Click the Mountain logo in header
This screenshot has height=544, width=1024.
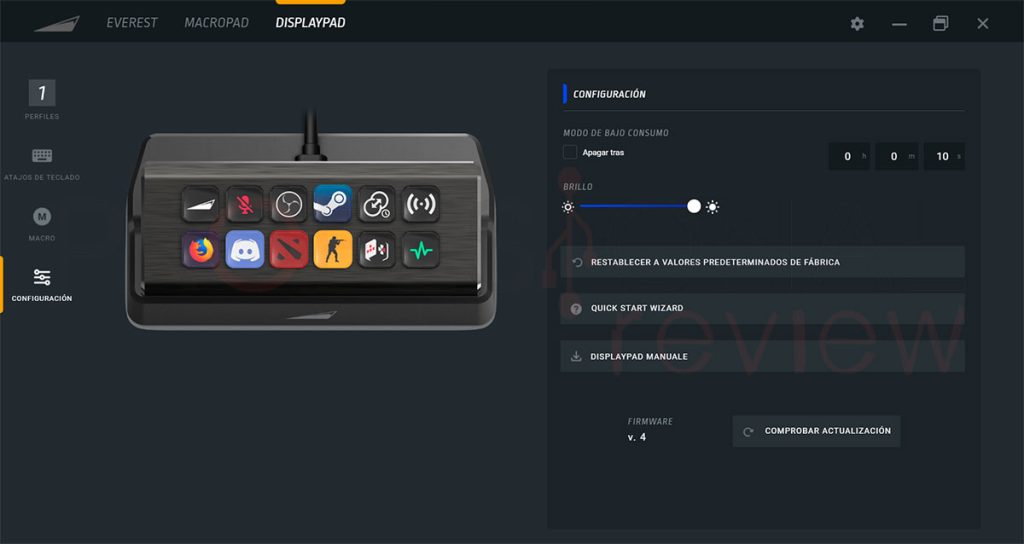coord(57,24)
